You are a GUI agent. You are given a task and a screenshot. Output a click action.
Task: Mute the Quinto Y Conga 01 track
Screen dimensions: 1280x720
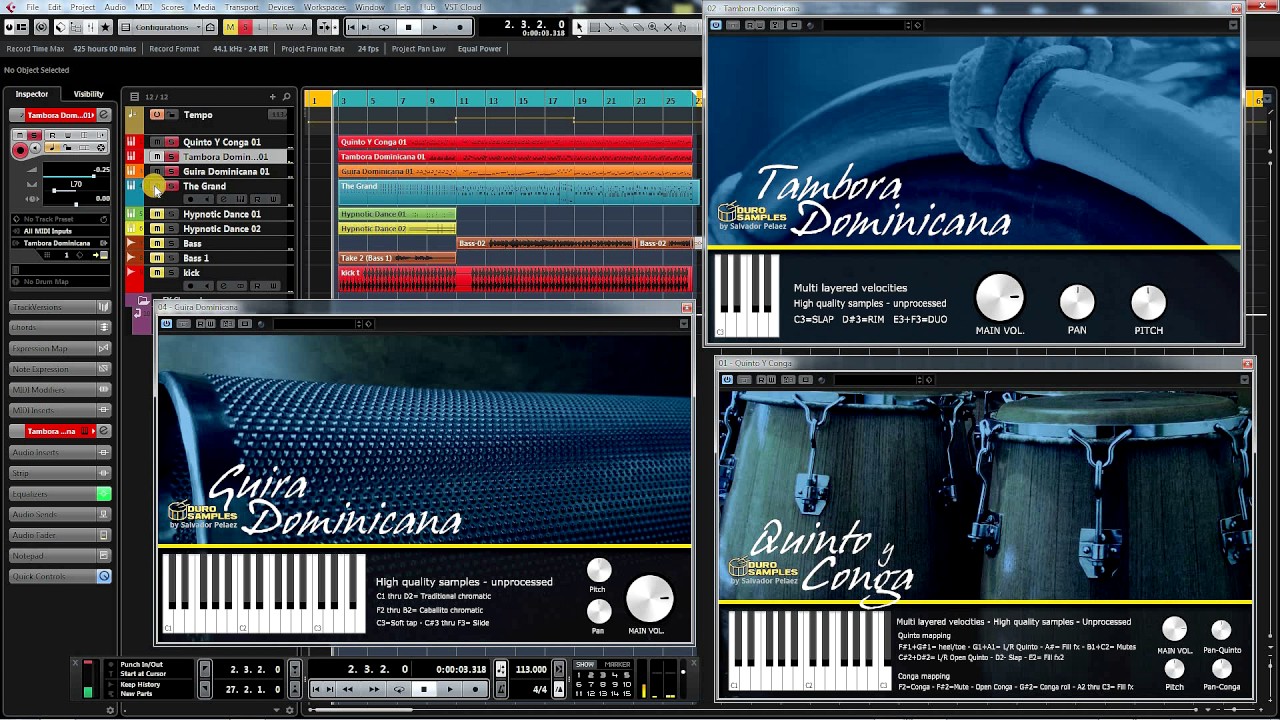point(156,142)
